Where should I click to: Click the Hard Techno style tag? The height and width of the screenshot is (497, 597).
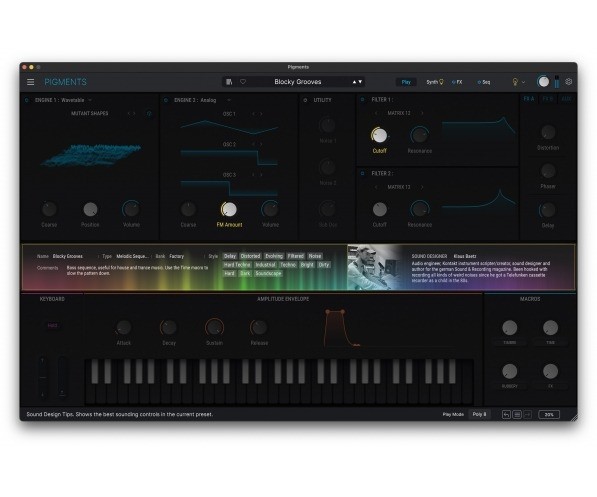click(x=237, y=265)
